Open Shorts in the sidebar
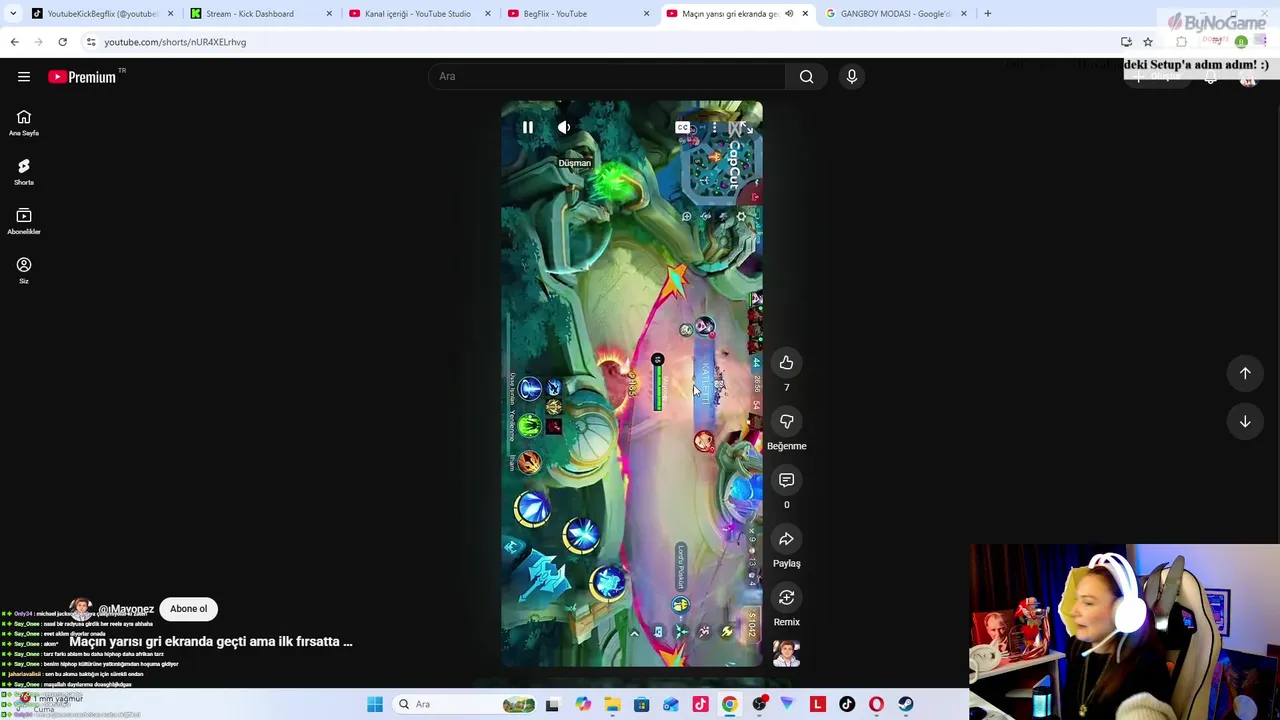Screen dimensions: 1280x720 click(24, 172)
